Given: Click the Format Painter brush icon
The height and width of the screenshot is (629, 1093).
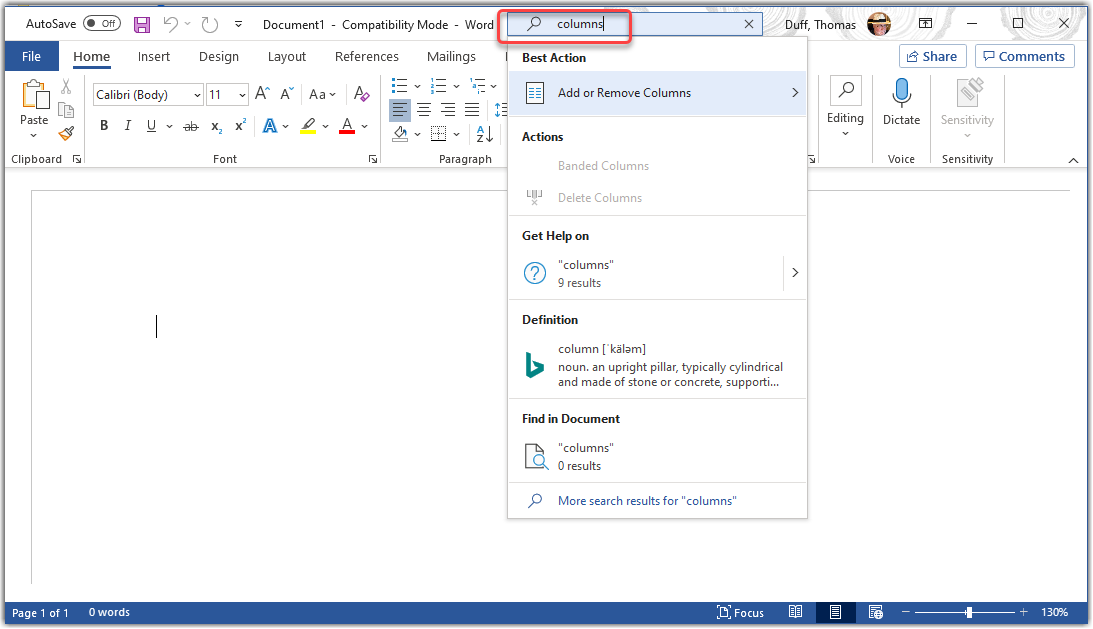Looking at the screenshot, I should coord(66,132).
